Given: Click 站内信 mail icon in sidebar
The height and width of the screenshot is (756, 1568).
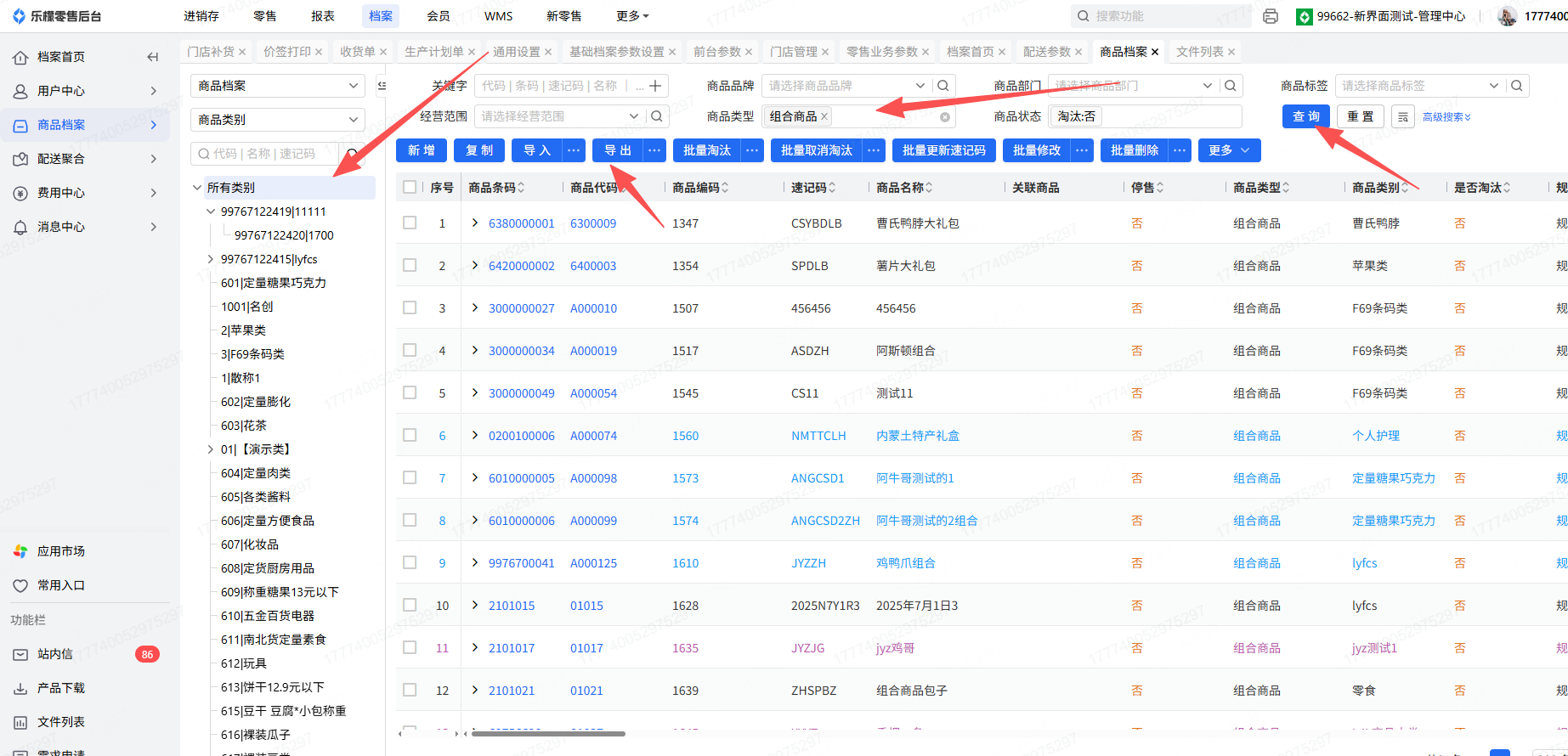Looking at the screenshot, I should 20,654.
